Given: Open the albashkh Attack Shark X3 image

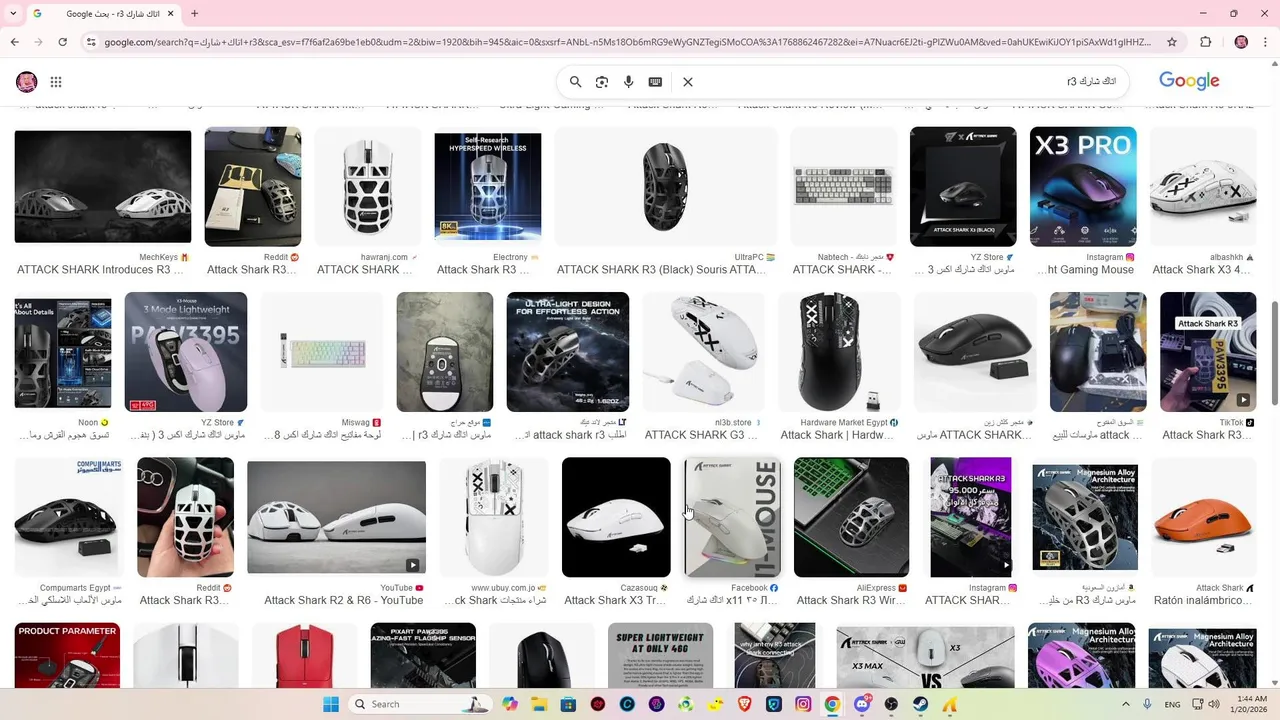Looking at the screenshot, I should pyautogui.click(x=1203, y=186).
